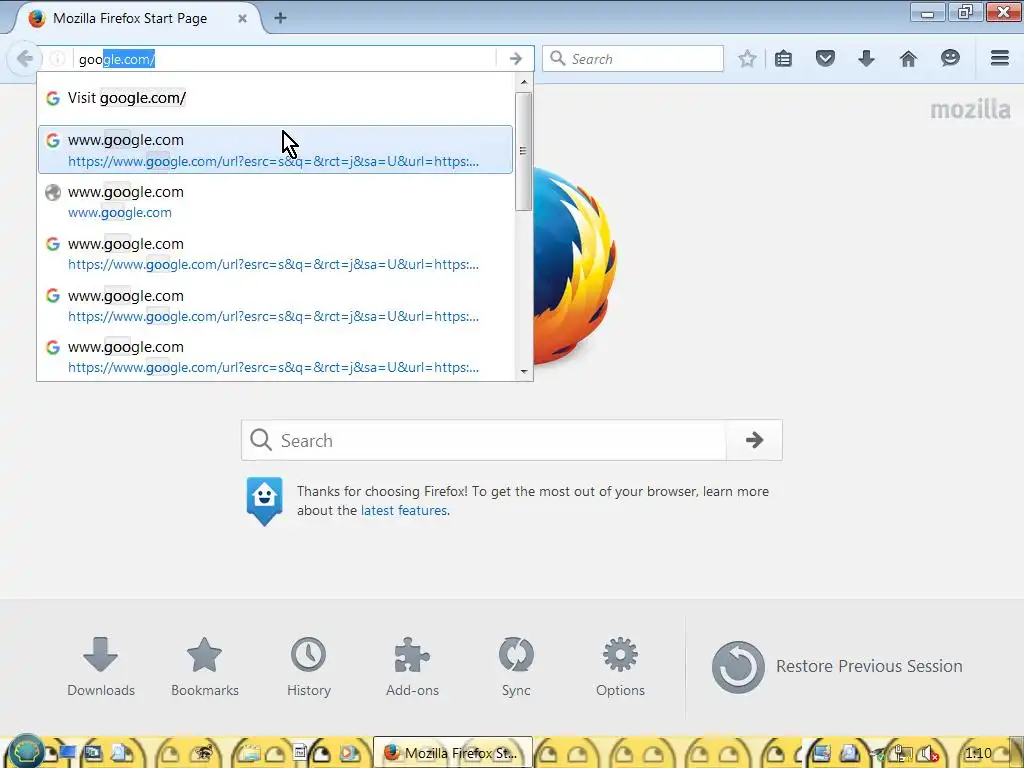Click the toolbar search magnifier icon
The image size is (1024, 768).
click(x=557, y=59)
